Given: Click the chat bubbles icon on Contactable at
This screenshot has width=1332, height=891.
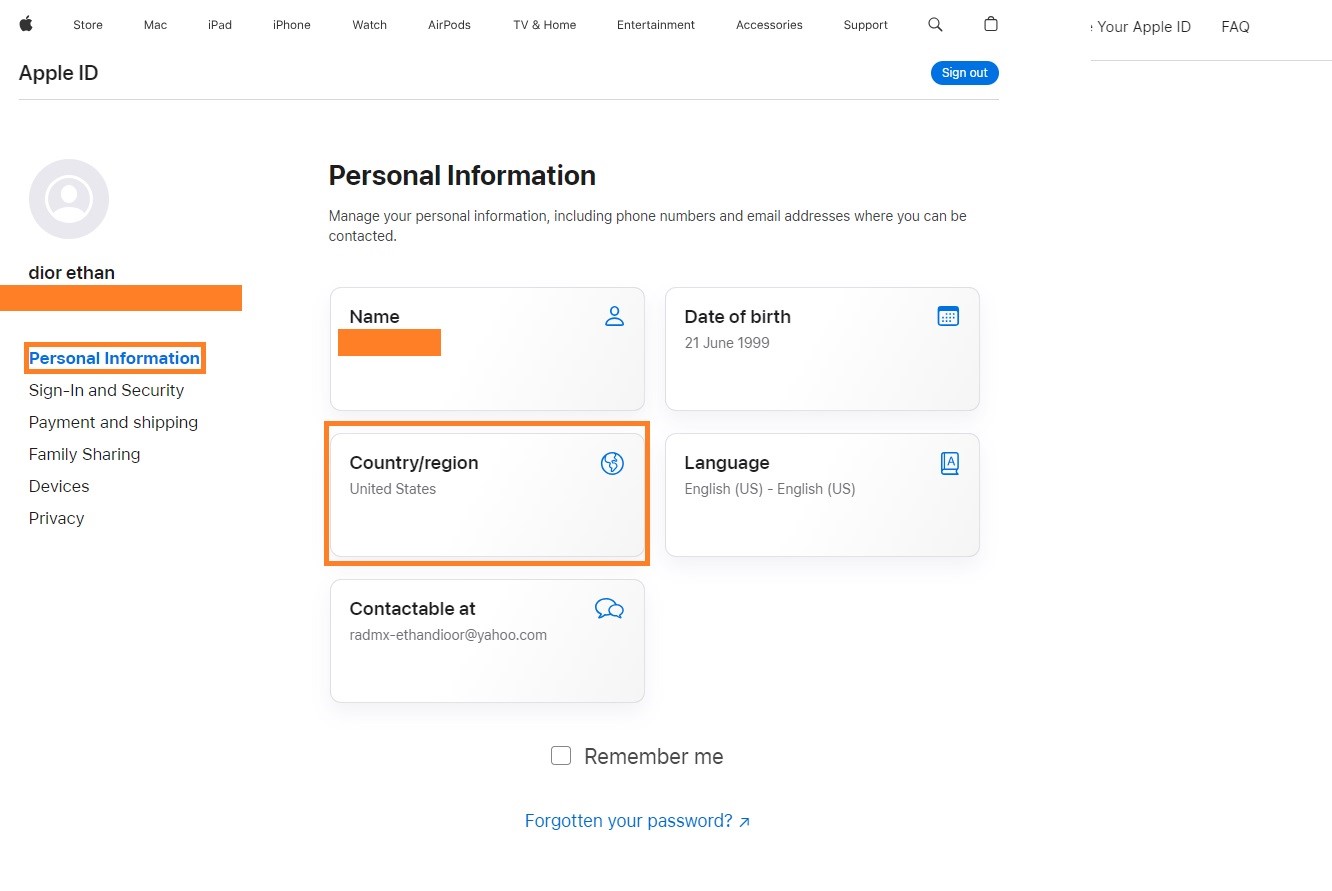Looking at the screenshot, I should coord(609,609).
